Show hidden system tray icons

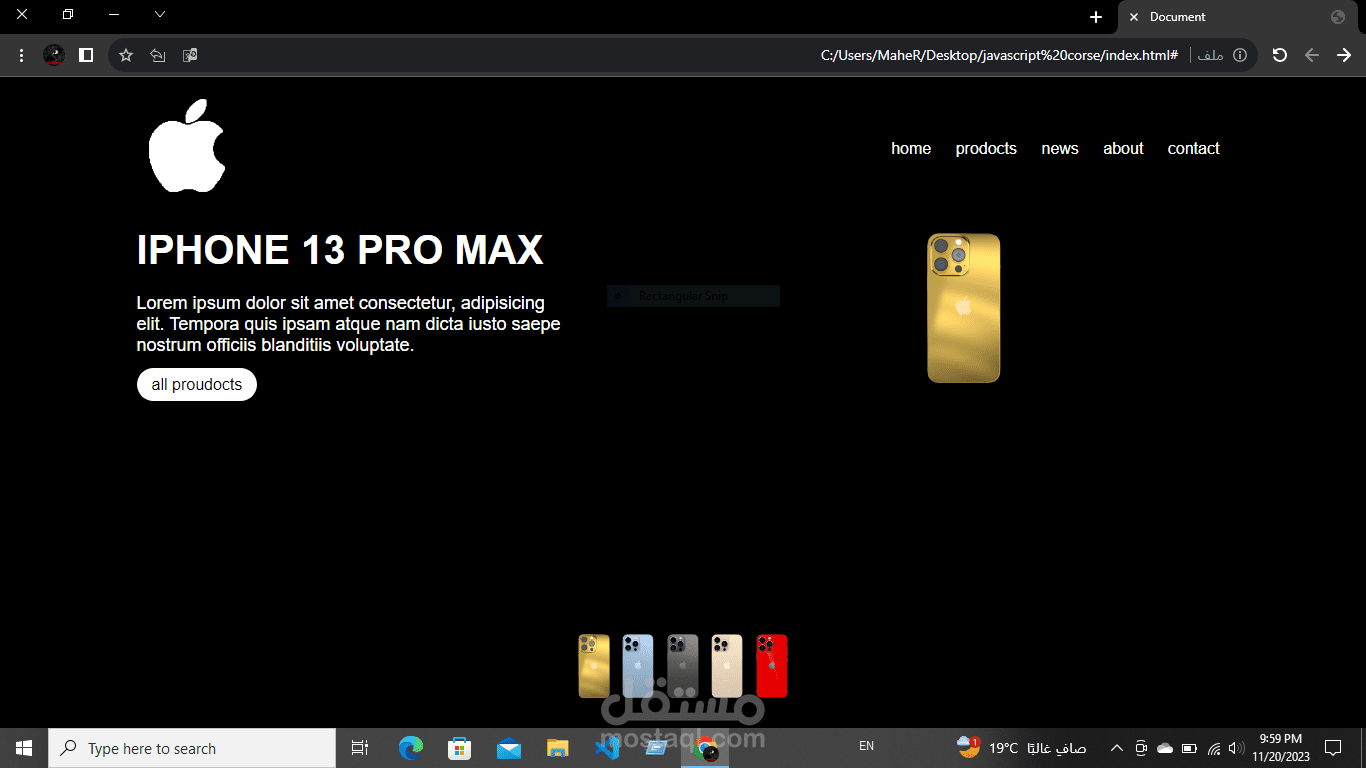click(x=1117, y=748)
